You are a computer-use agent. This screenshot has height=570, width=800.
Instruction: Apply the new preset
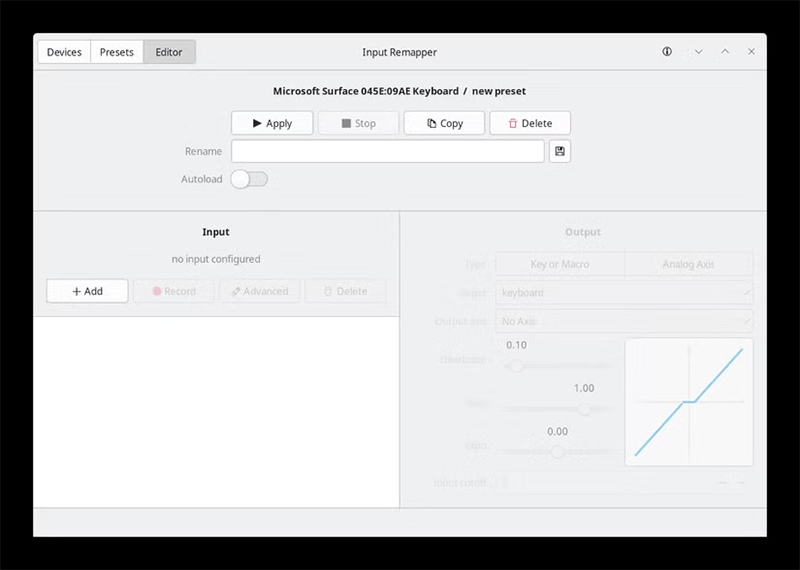click(x=272, y=123)
